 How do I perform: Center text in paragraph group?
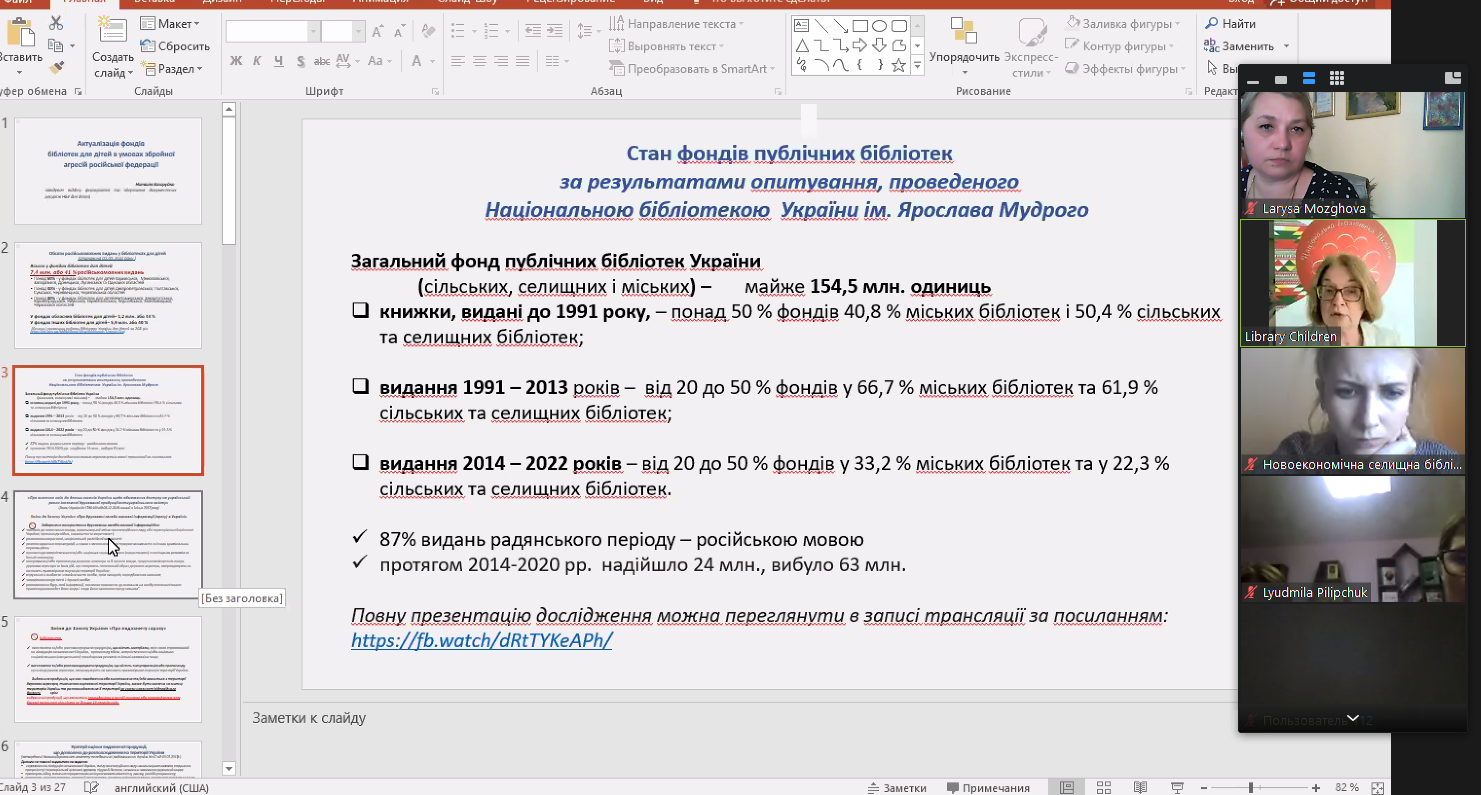[480, 61]
